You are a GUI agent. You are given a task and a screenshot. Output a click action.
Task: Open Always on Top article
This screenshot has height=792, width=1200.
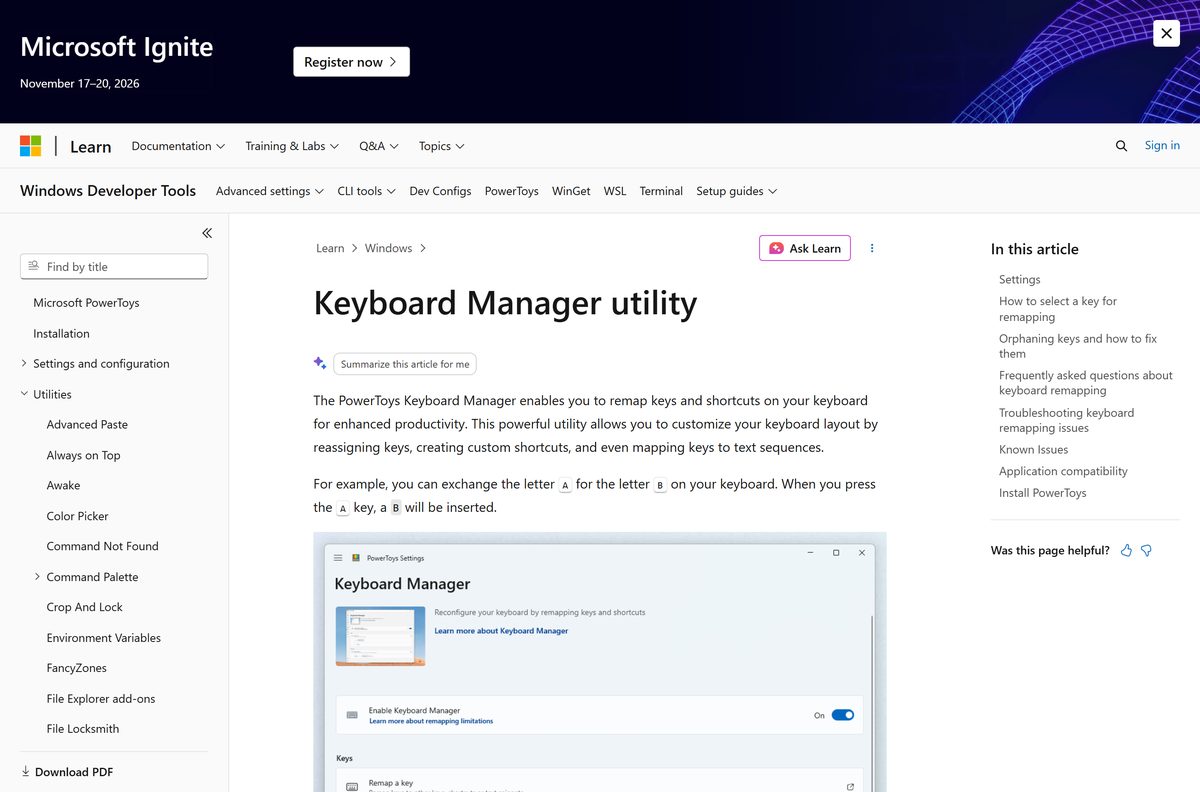click(x=83, y=455)
